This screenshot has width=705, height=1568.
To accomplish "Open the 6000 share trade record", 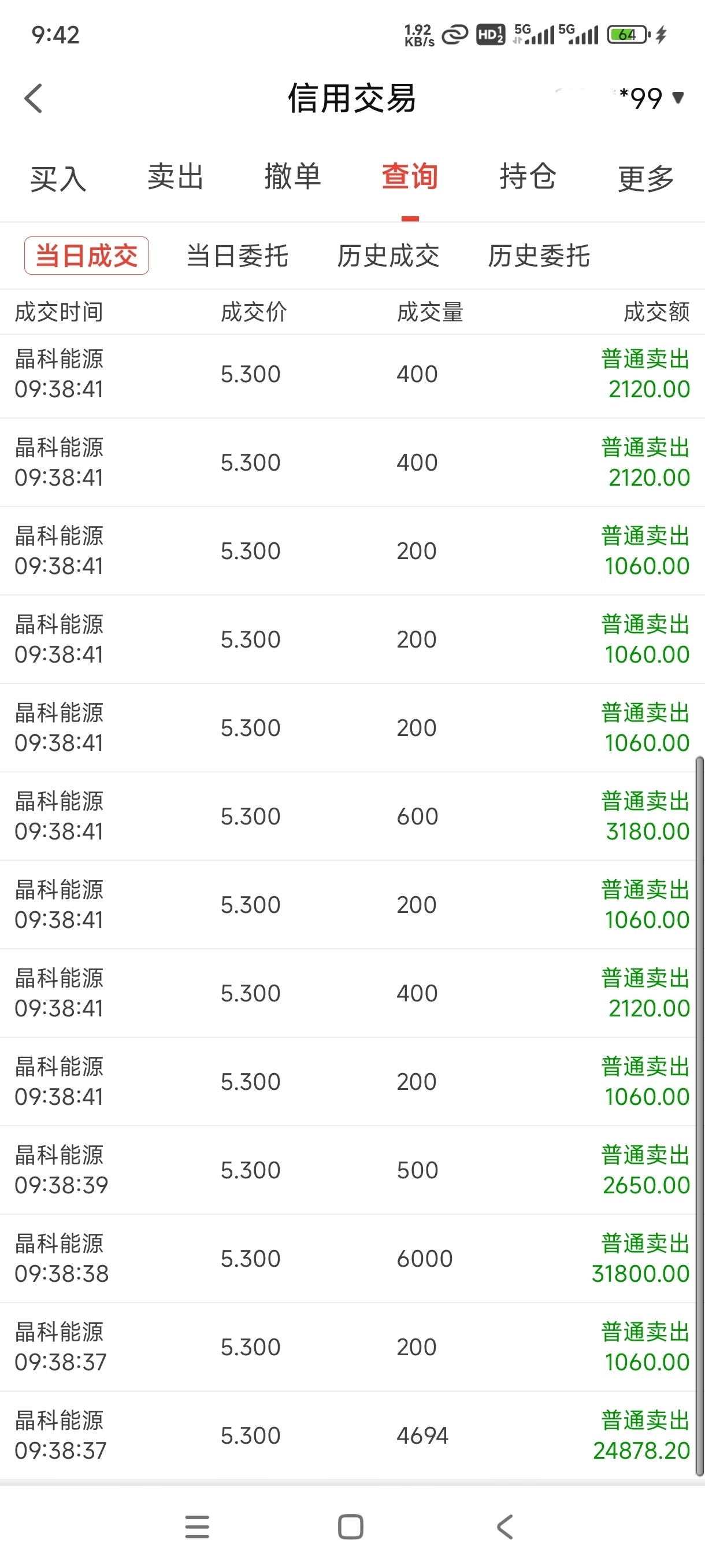I will click(352, 1258).
